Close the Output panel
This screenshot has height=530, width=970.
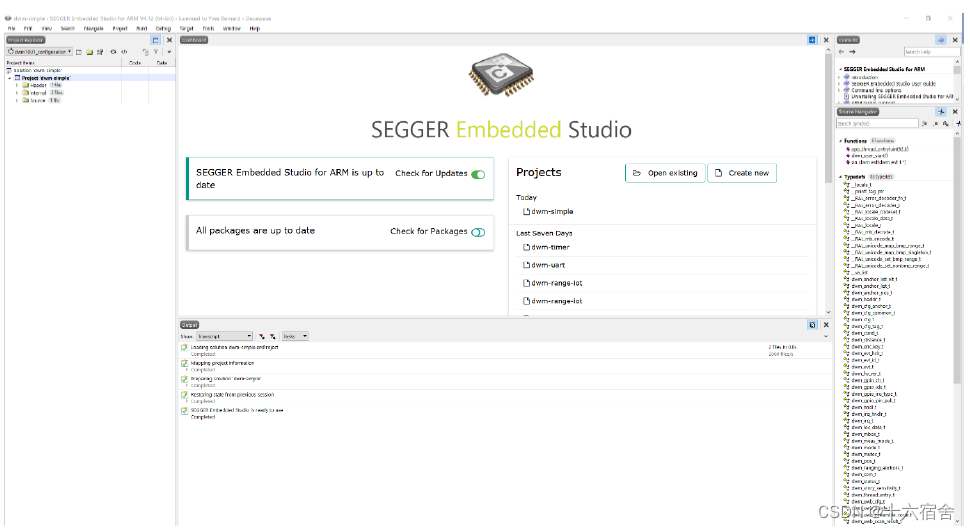coord(826,325)
